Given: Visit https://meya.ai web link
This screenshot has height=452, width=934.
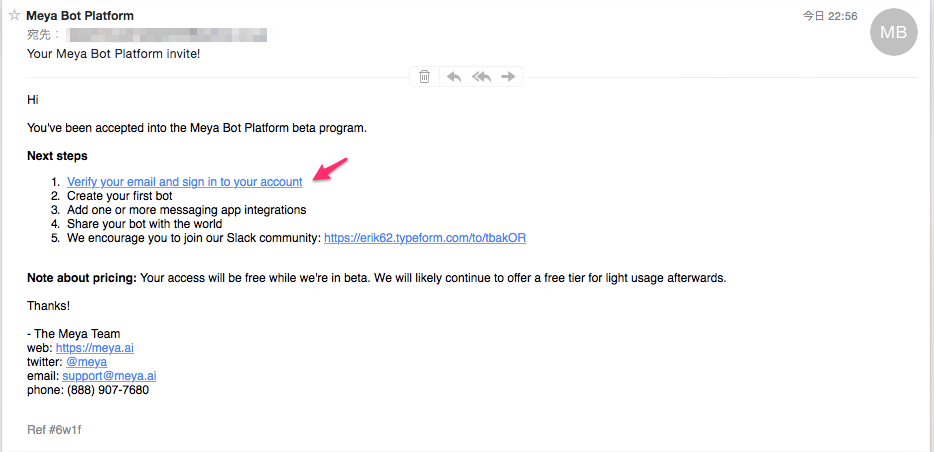Looking at the screenshot, I should pos(95,348).
